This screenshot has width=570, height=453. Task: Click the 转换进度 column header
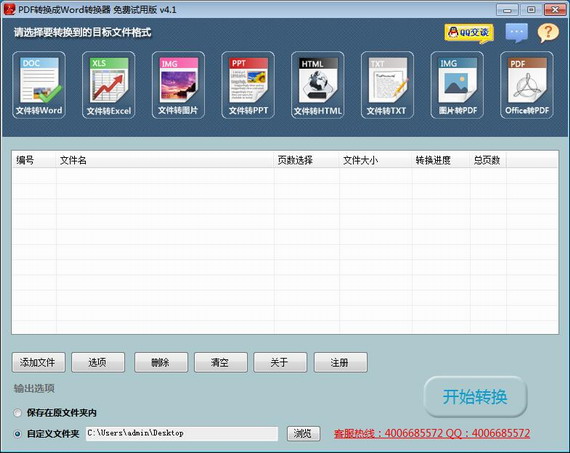pyautogui.click(x=441, y=160)
